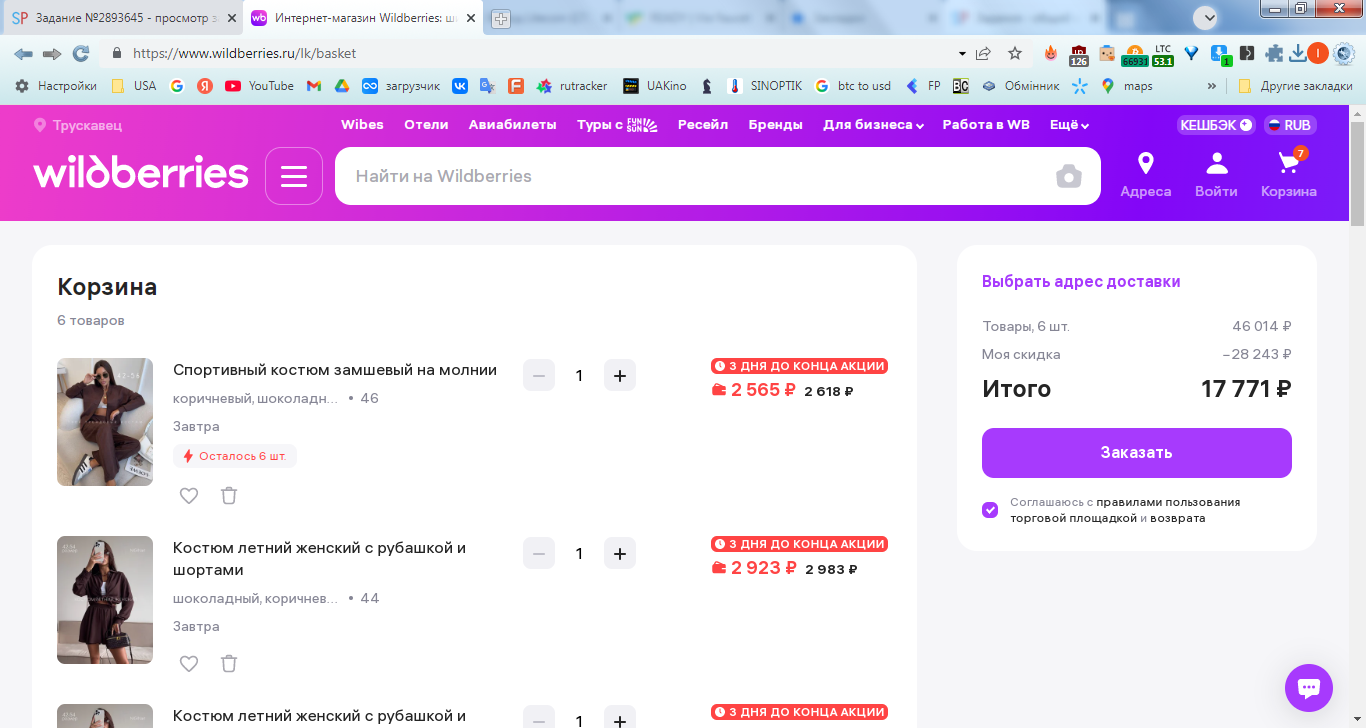Click Выбрать адрес доставки link
Viewport: 1366px width, 728px height.
1081,282
